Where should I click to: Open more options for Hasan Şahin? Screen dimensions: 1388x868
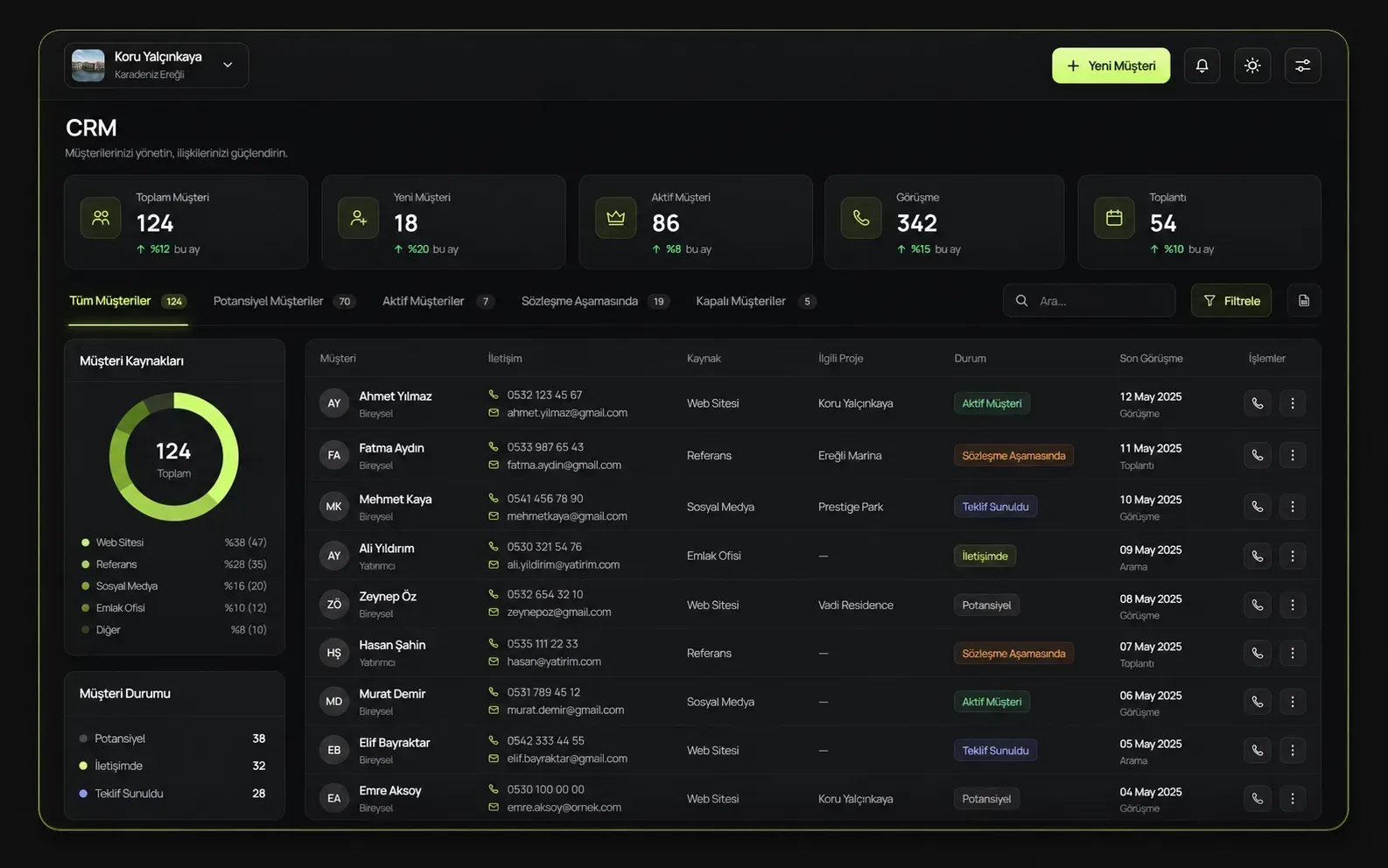click(x=1293, y=653)
